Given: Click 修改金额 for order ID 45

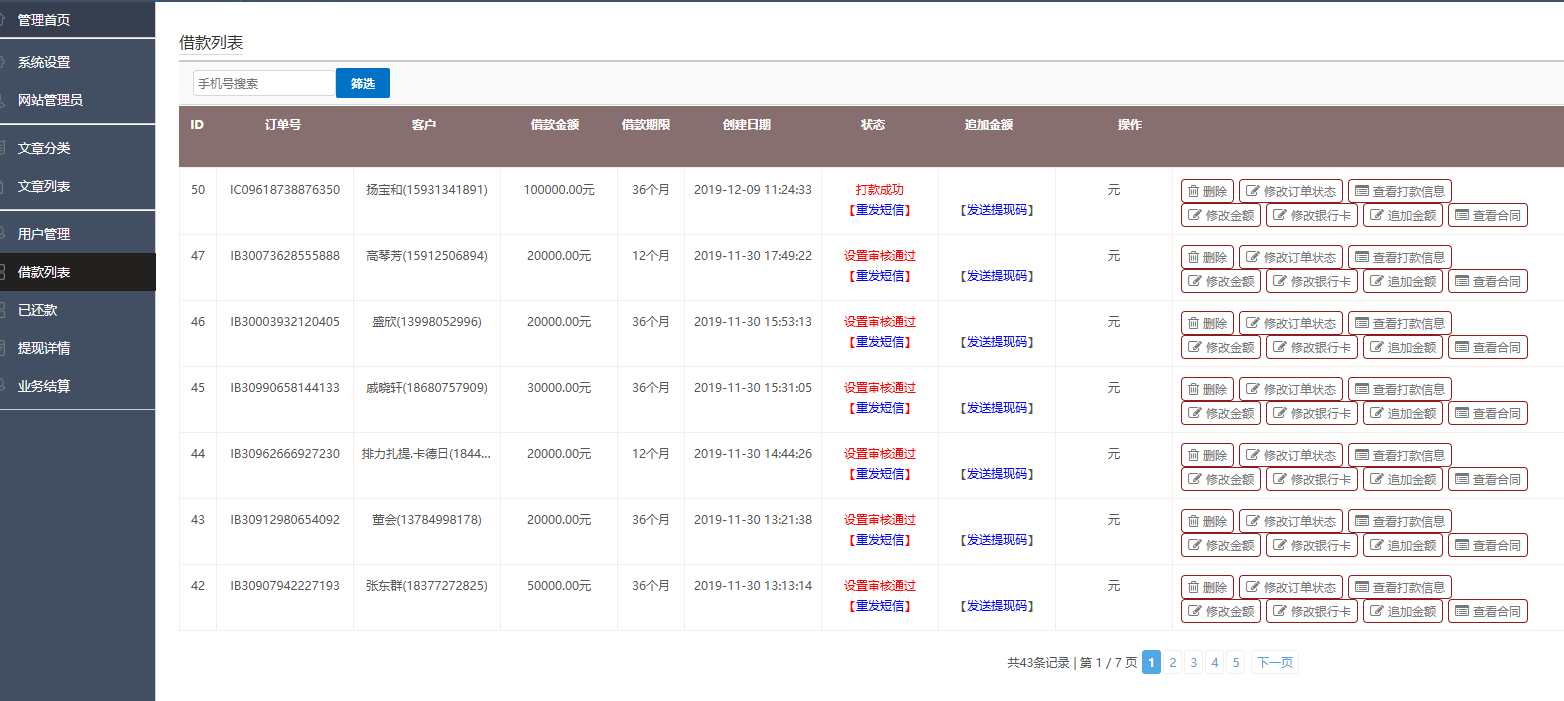Looking at the screenshot, I should coord(1220,413).
